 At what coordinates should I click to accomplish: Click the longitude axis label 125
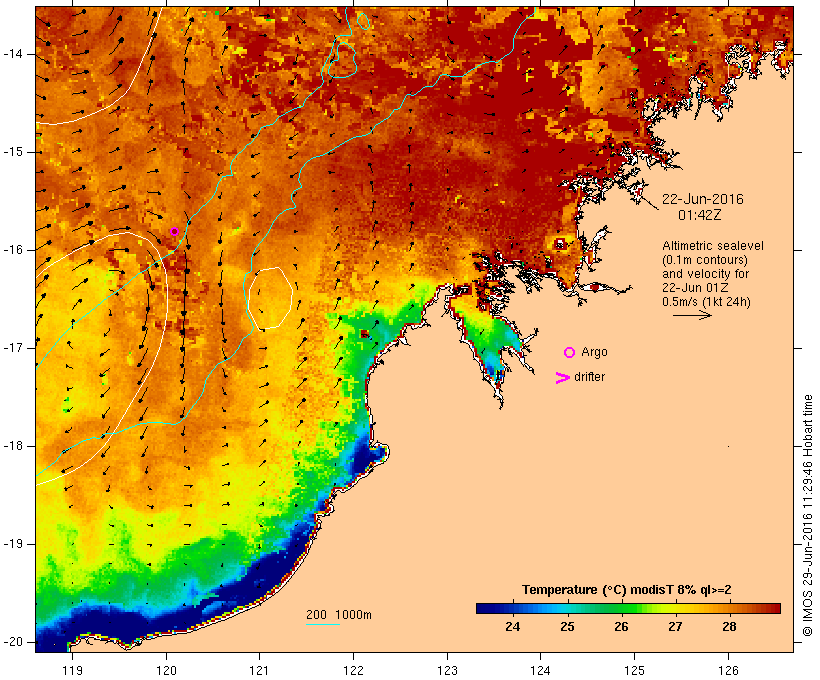(634, 670)
